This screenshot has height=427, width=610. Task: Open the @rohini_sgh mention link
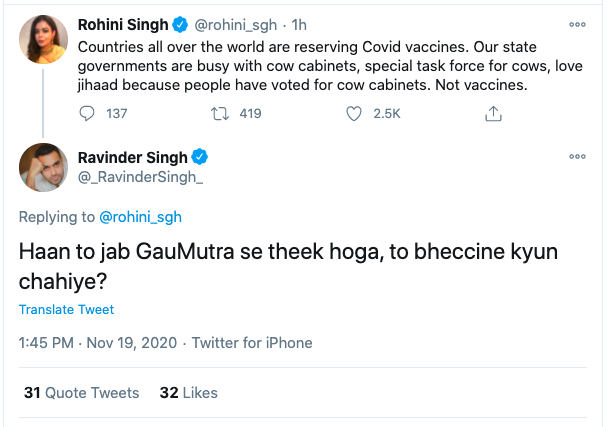[x=140, y=217]
